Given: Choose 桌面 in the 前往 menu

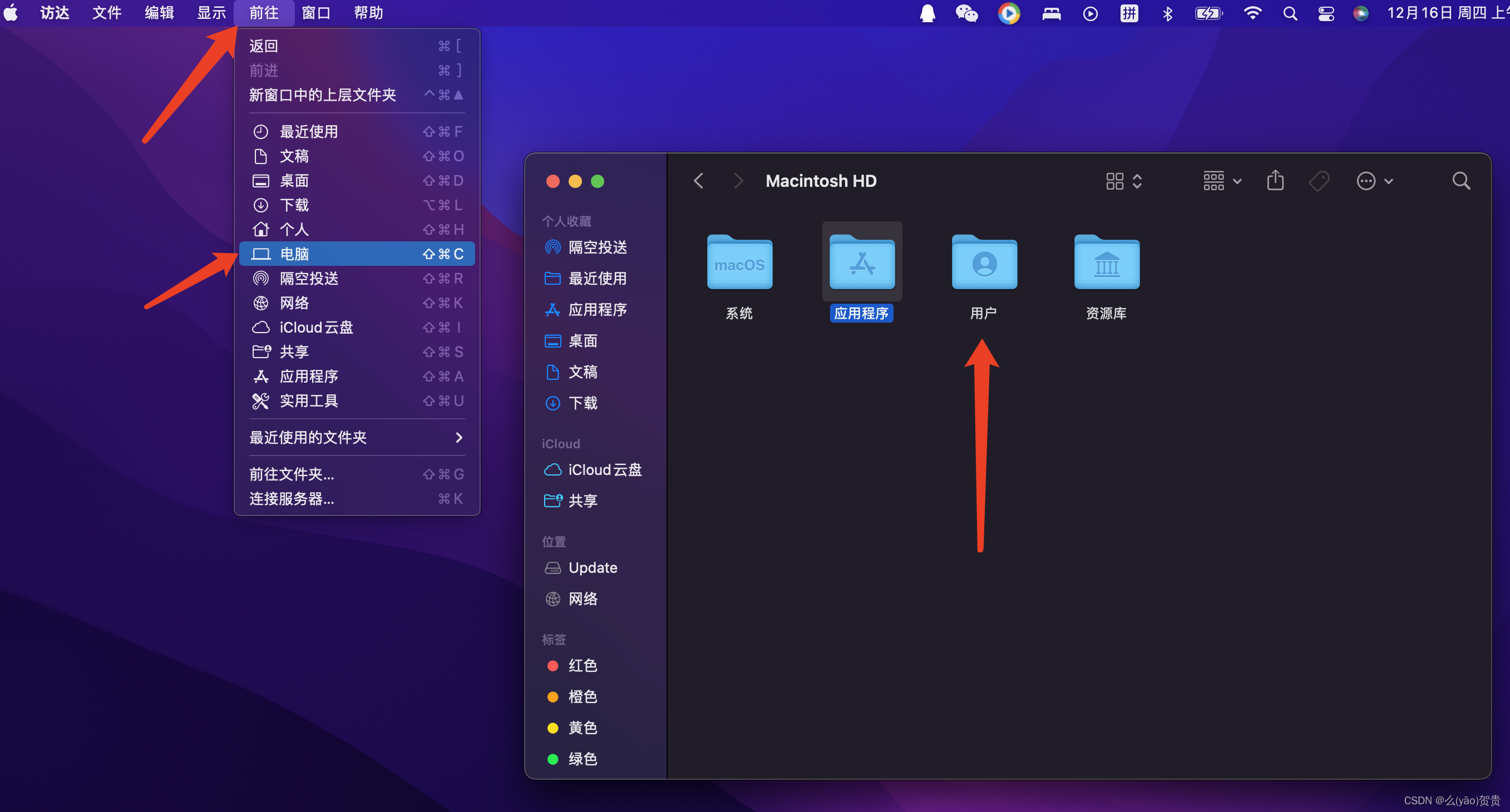Looking at the screenshot, I should [357, 180].
